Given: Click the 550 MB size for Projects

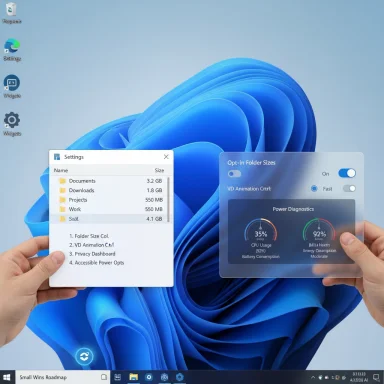Looking at the screenshot, I should coord(154,200).
